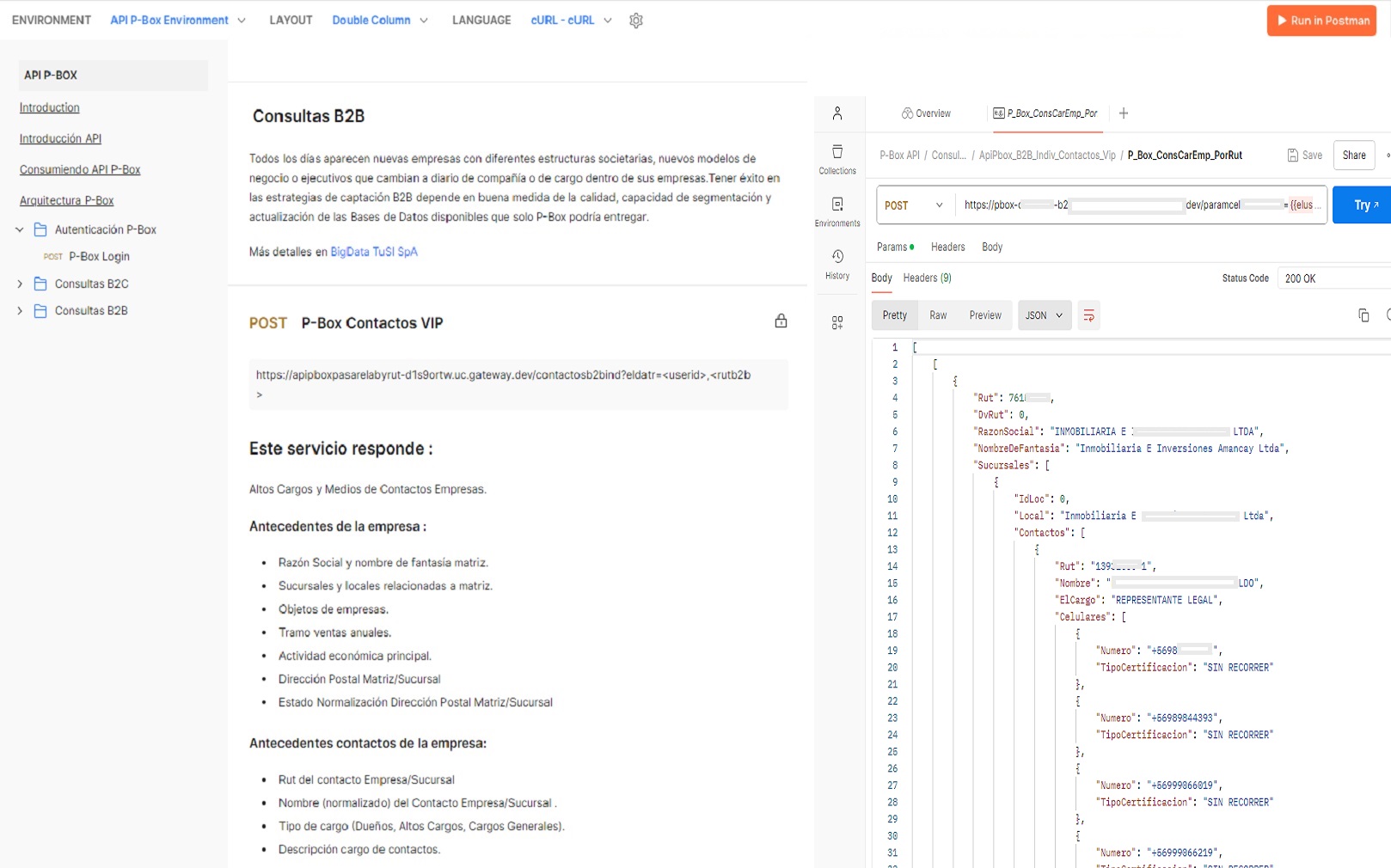Open the workspace user icon in Postman sidebar
This screenshot has width=1391, height=868.
tap(837, 113)
